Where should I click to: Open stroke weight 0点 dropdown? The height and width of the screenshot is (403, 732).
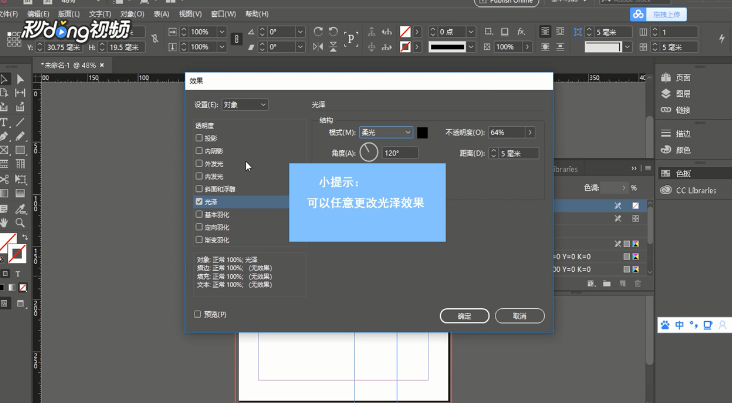(471, 32)
